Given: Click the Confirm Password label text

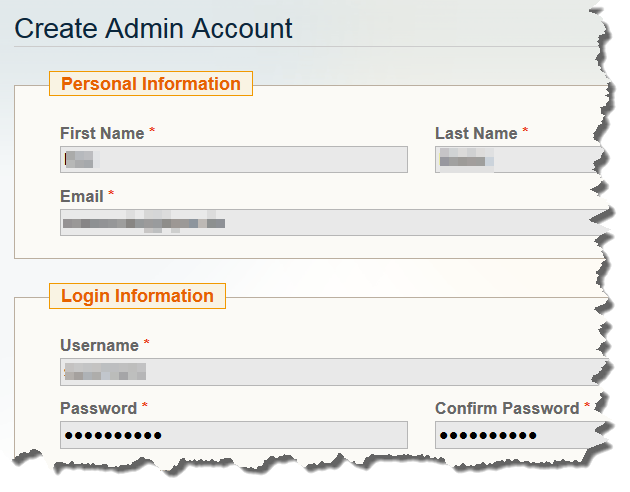Looking at the screenshot, I should (507, 408).
